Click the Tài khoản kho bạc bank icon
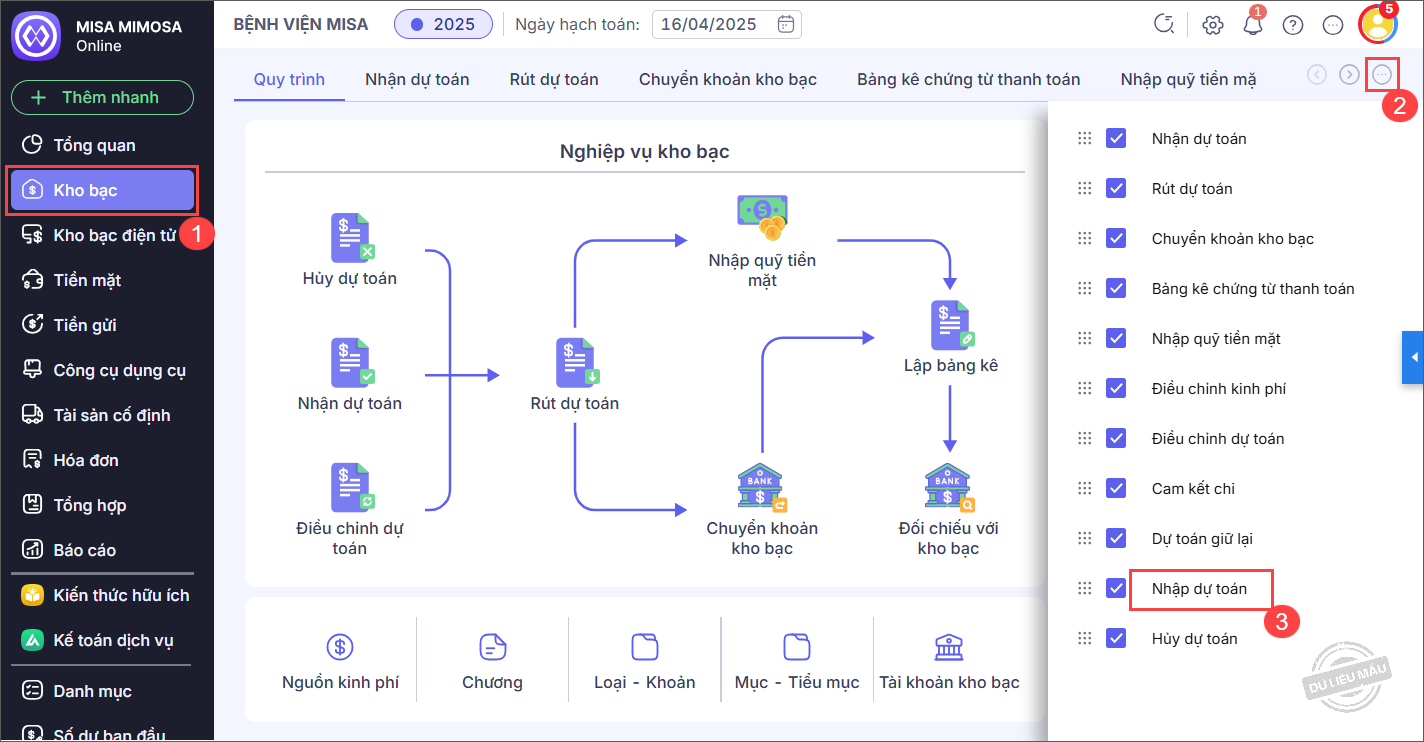Viewport: 1424px width, 742px height. point(949,647)
